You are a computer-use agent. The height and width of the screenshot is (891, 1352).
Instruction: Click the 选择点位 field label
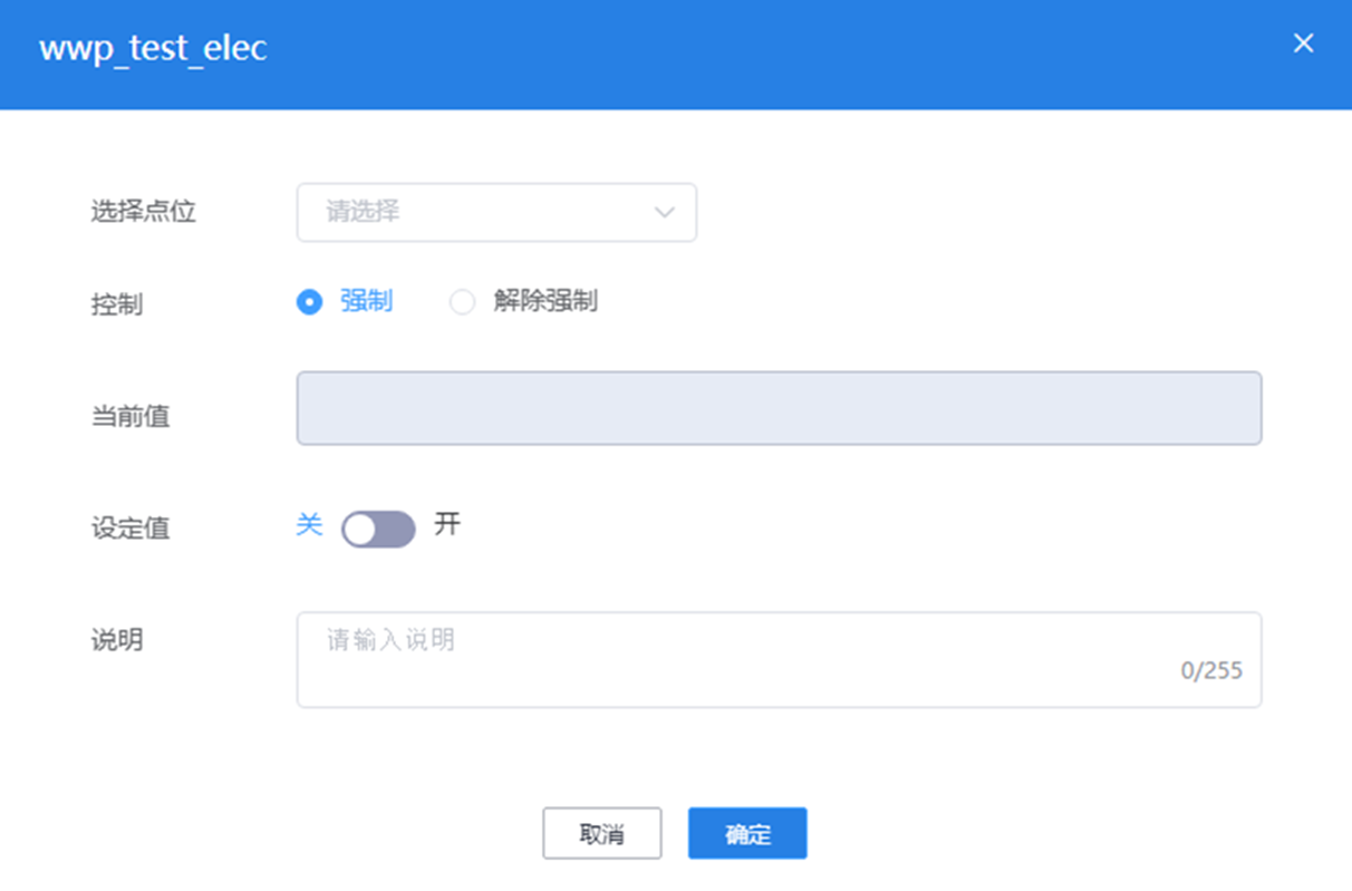click(143, 212)
